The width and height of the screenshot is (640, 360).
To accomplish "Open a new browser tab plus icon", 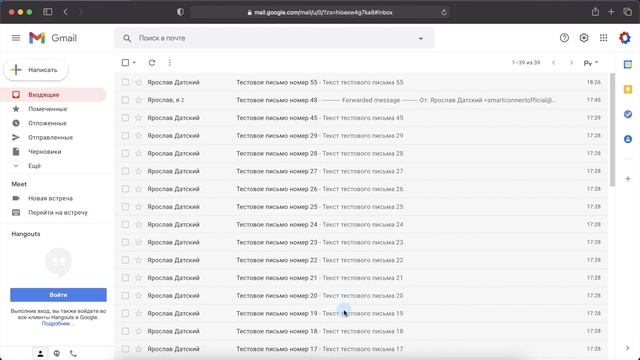I will point(611,12).
